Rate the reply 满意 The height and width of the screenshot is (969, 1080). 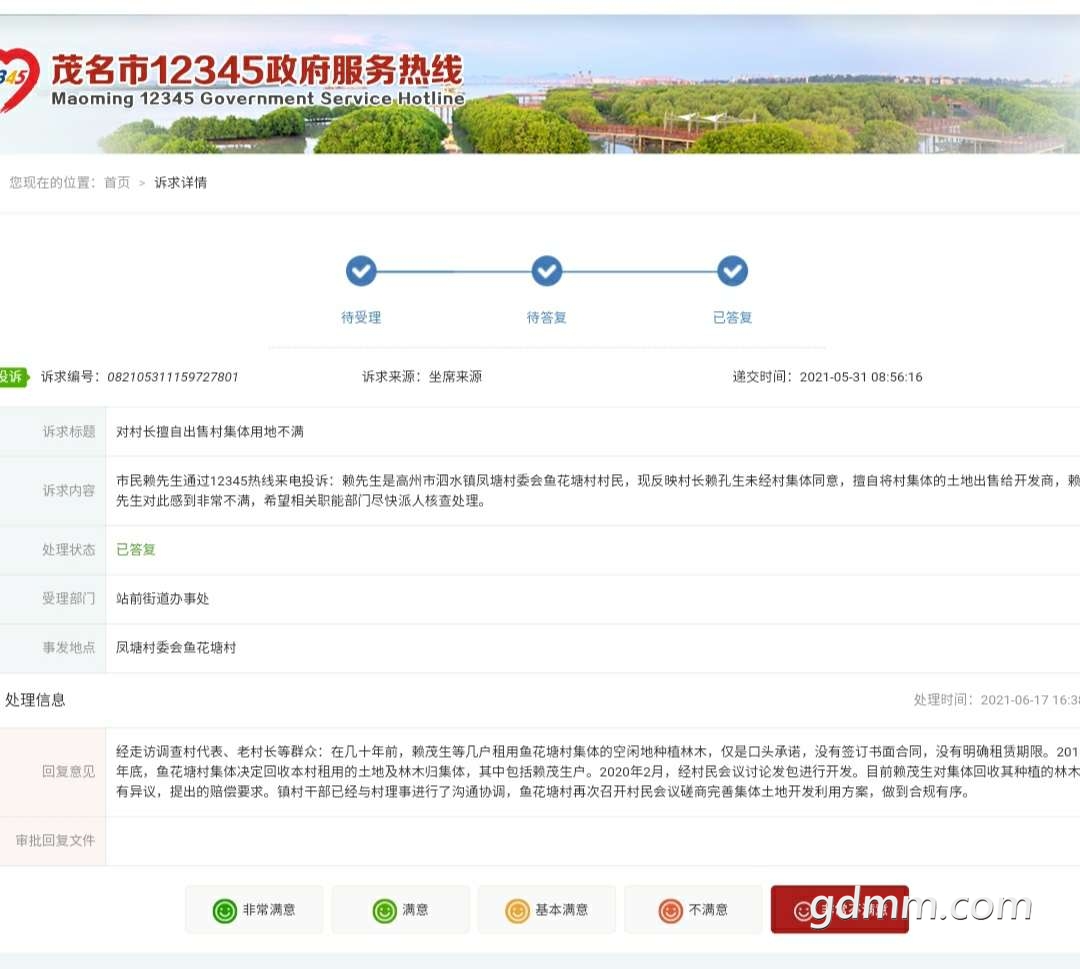coord(400,910)
